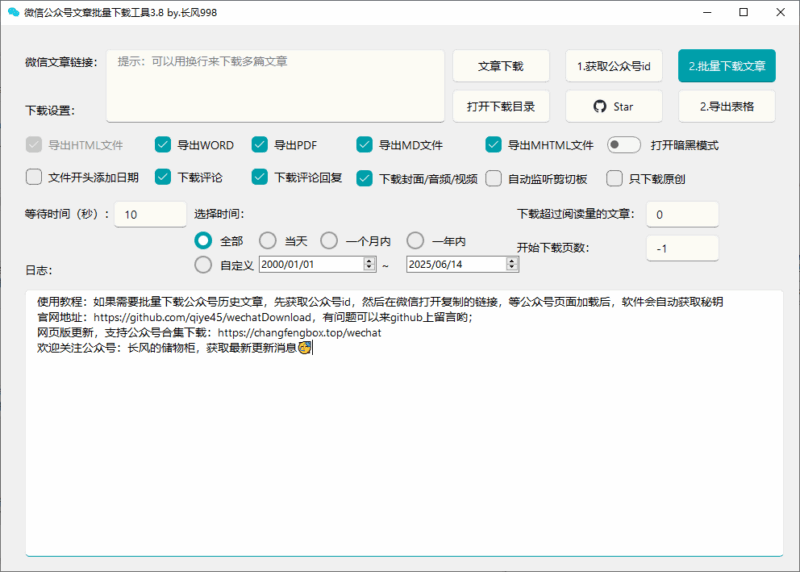Select the 自定义 date range radio button
This screenshot has height=572, width=800.
tap(203, 264)
